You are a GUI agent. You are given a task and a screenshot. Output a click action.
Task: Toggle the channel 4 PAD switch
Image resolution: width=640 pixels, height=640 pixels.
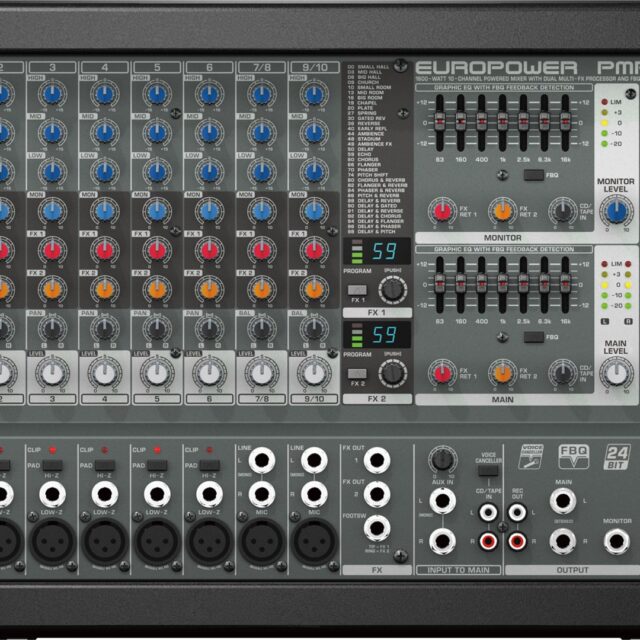point(100,466)
